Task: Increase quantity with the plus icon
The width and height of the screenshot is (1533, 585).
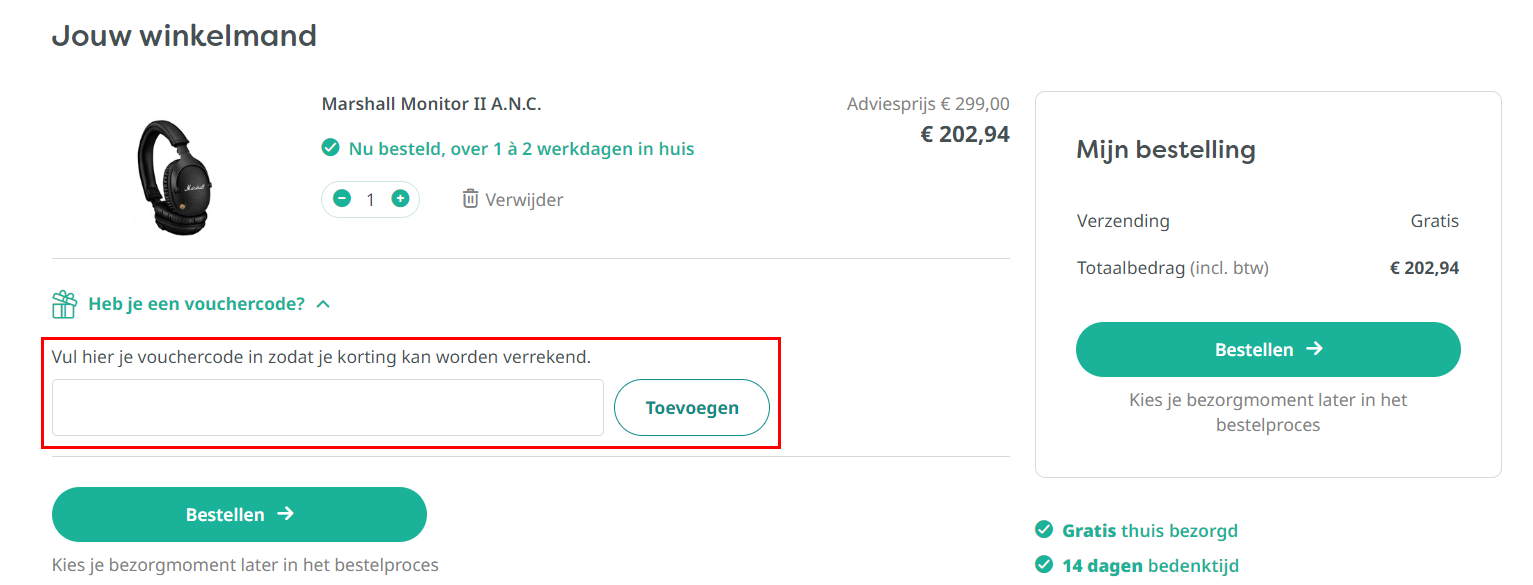Action: [400, 199]
